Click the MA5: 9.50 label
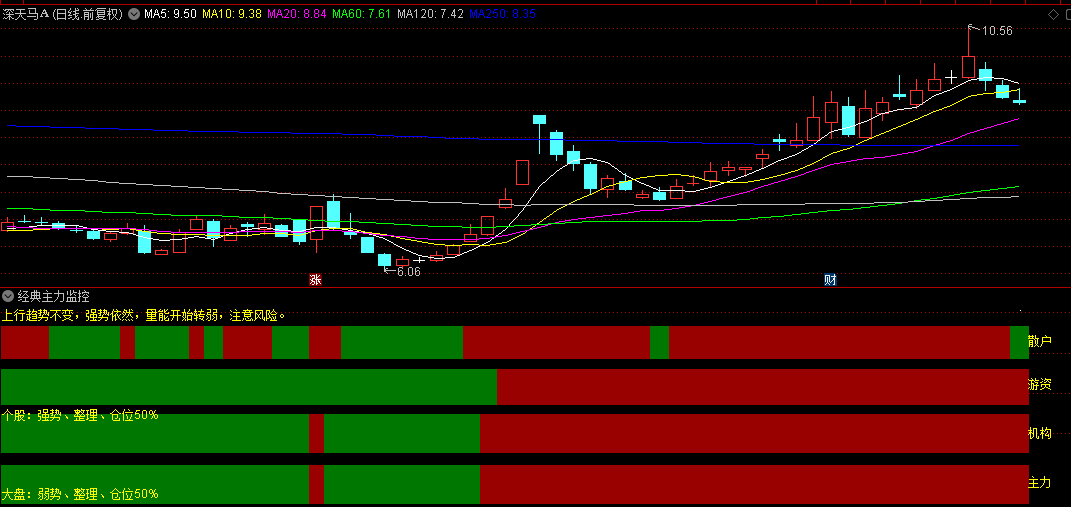 (x=171, y=14)
